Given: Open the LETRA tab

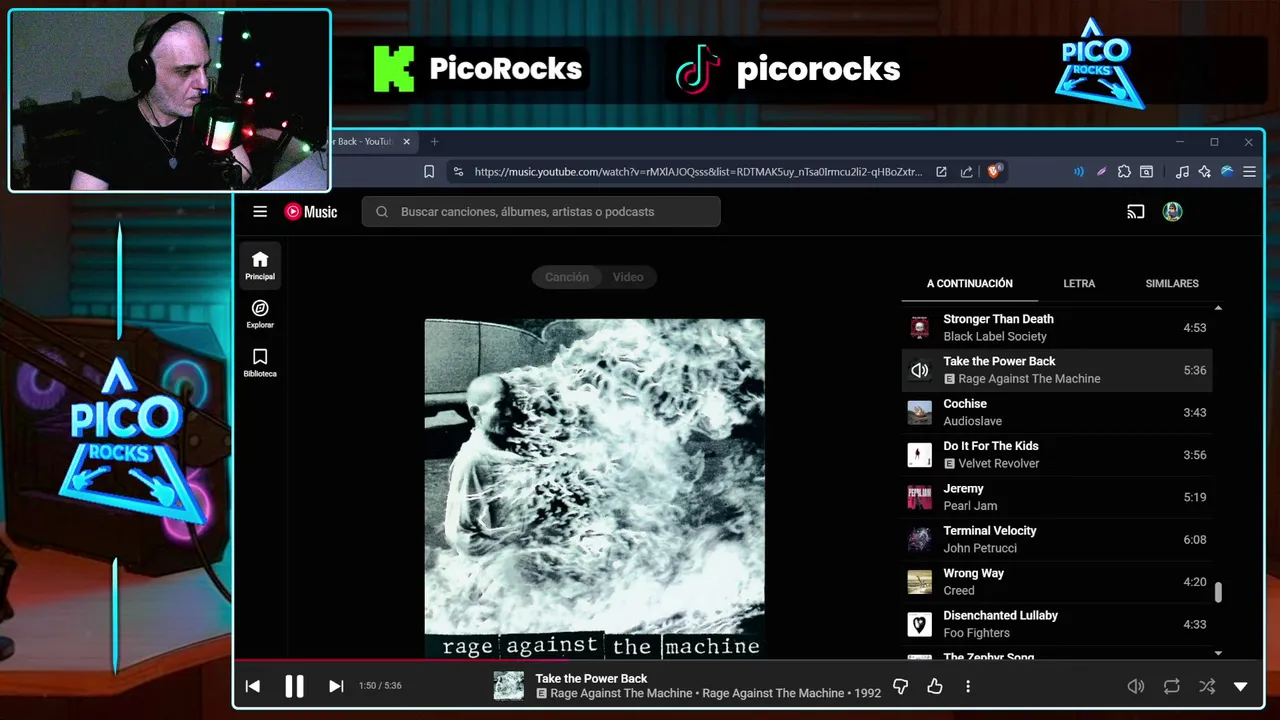Looking at the screenshot, I should point(1079,283).
